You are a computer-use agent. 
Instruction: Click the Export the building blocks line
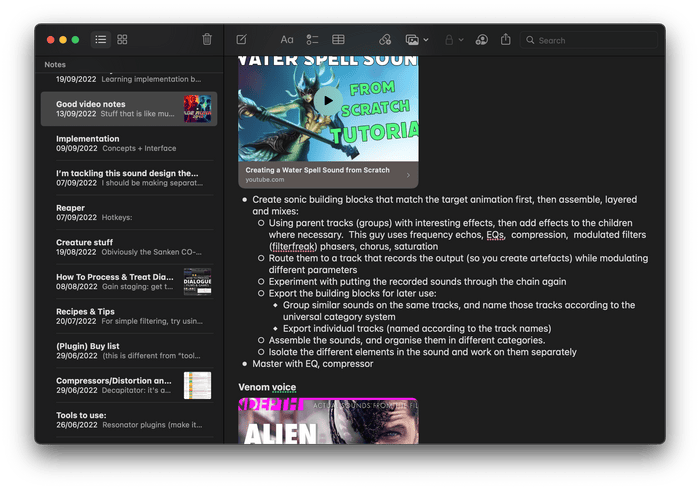click(352, 293)
